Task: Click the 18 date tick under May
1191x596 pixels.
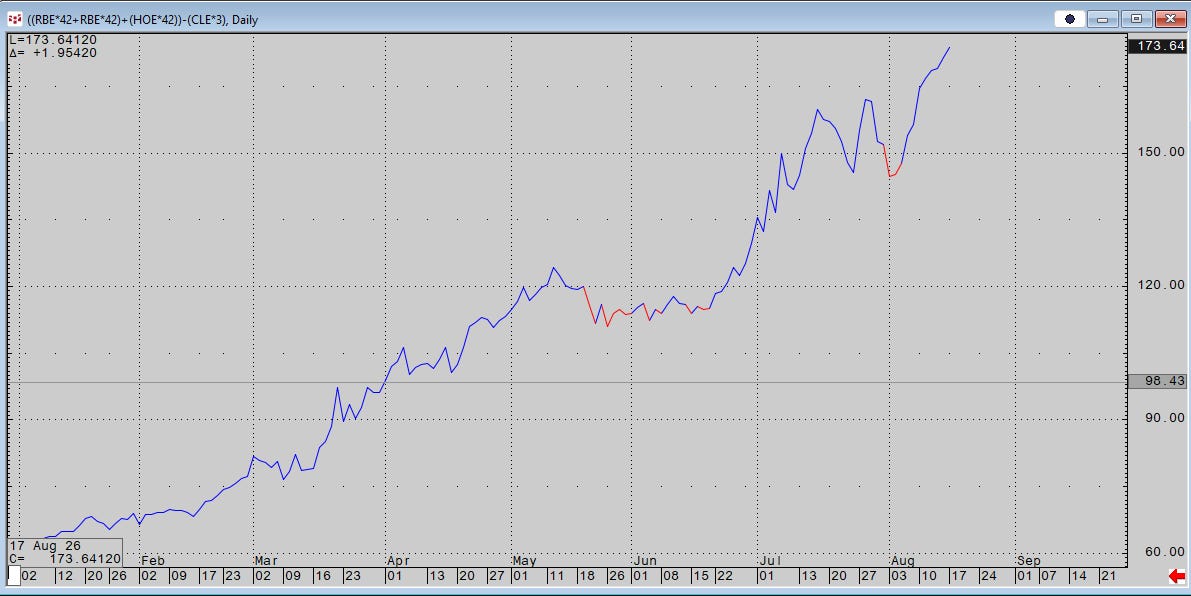Action: tap(586, 576)
